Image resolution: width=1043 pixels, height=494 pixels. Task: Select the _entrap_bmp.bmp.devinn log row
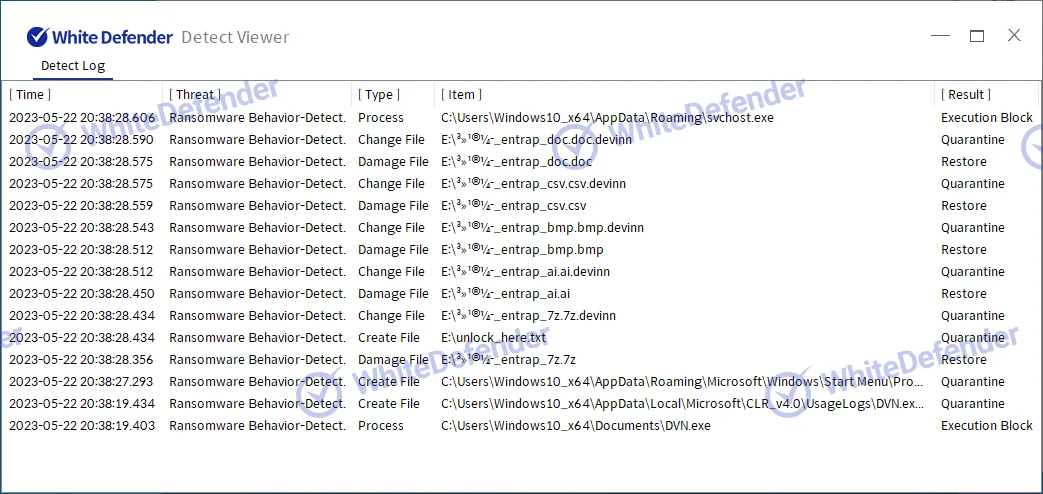542,228
